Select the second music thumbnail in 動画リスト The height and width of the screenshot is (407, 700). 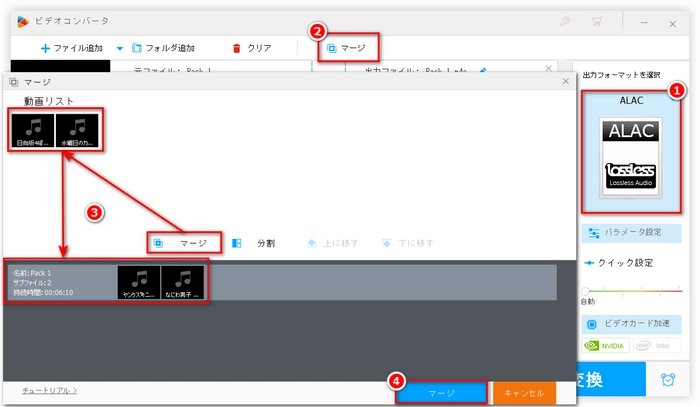click(x=79, y=131)
